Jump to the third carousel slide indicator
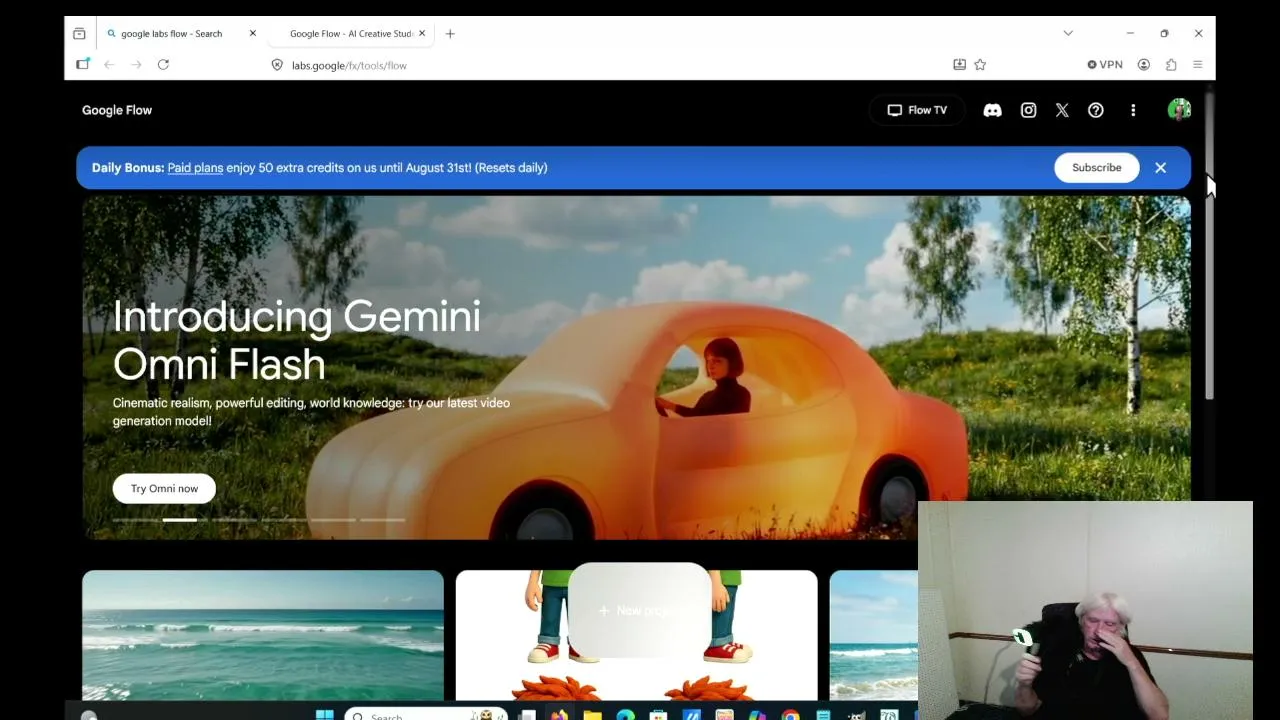Screen dimensions: 1280x720 pyautogui.click(x=234, y=520)
